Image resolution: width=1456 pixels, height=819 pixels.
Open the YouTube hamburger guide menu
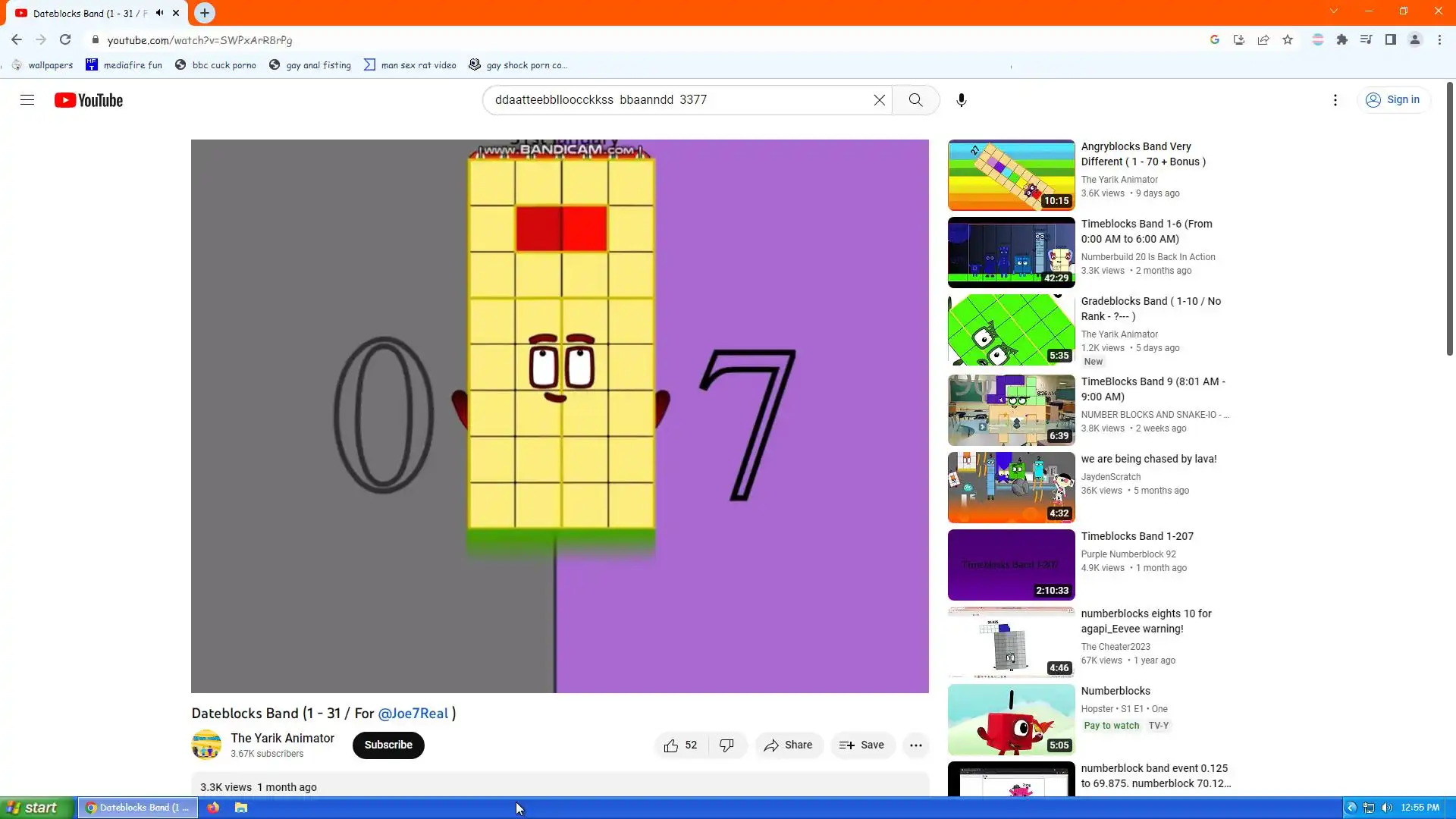tap(27, 100)
